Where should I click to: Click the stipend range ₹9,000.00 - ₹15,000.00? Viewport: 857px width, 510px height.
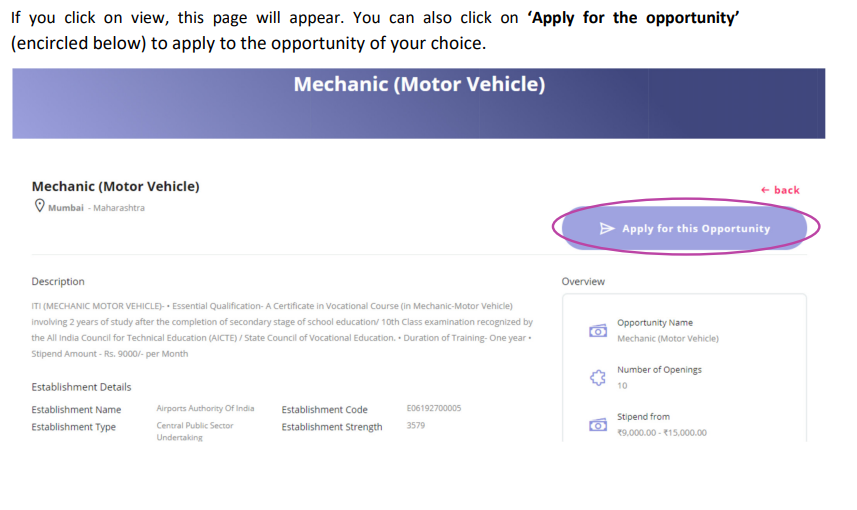pyautogui.click(x=661, y=432)
